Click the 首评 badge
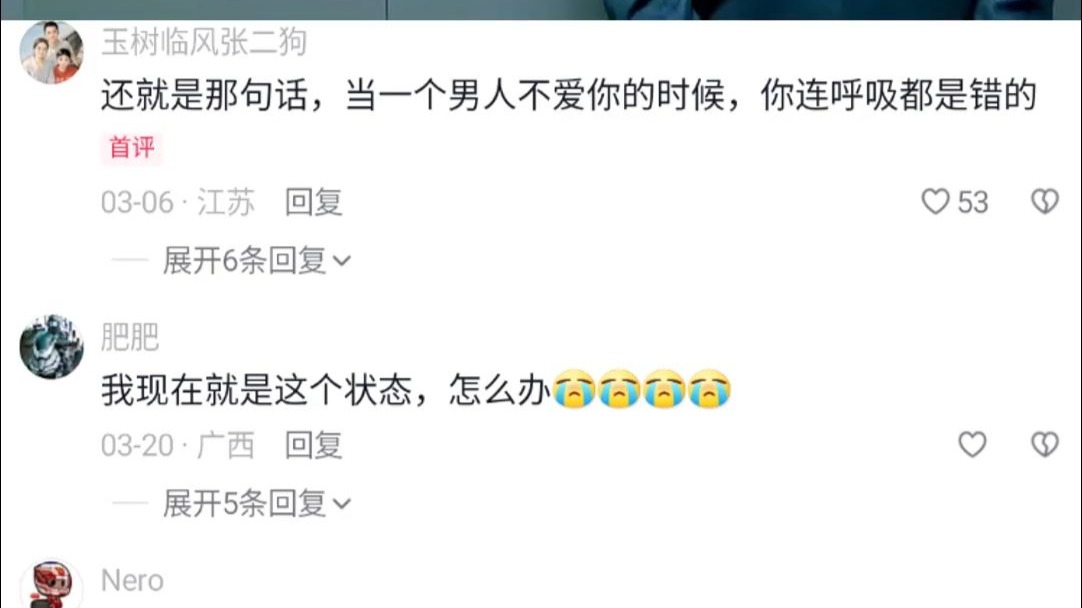 coord(132,148)
